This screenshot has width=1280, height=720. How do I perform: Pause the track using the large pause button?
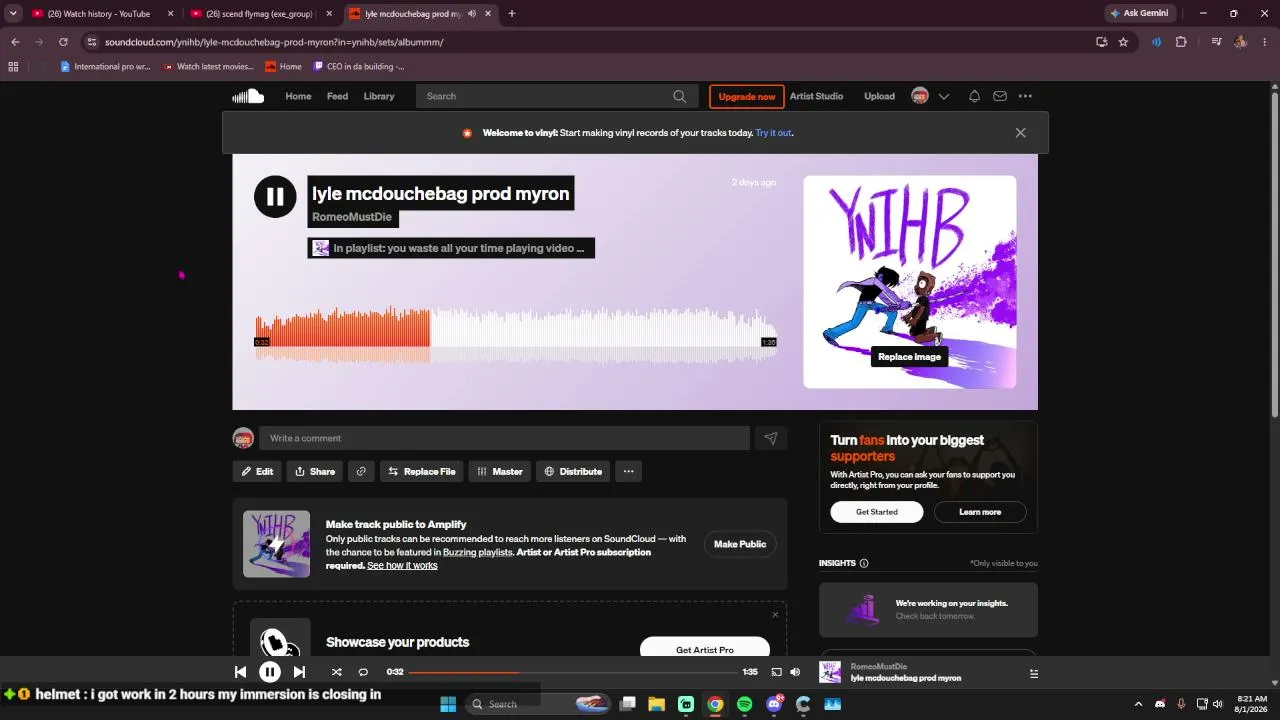pos(275,197)
